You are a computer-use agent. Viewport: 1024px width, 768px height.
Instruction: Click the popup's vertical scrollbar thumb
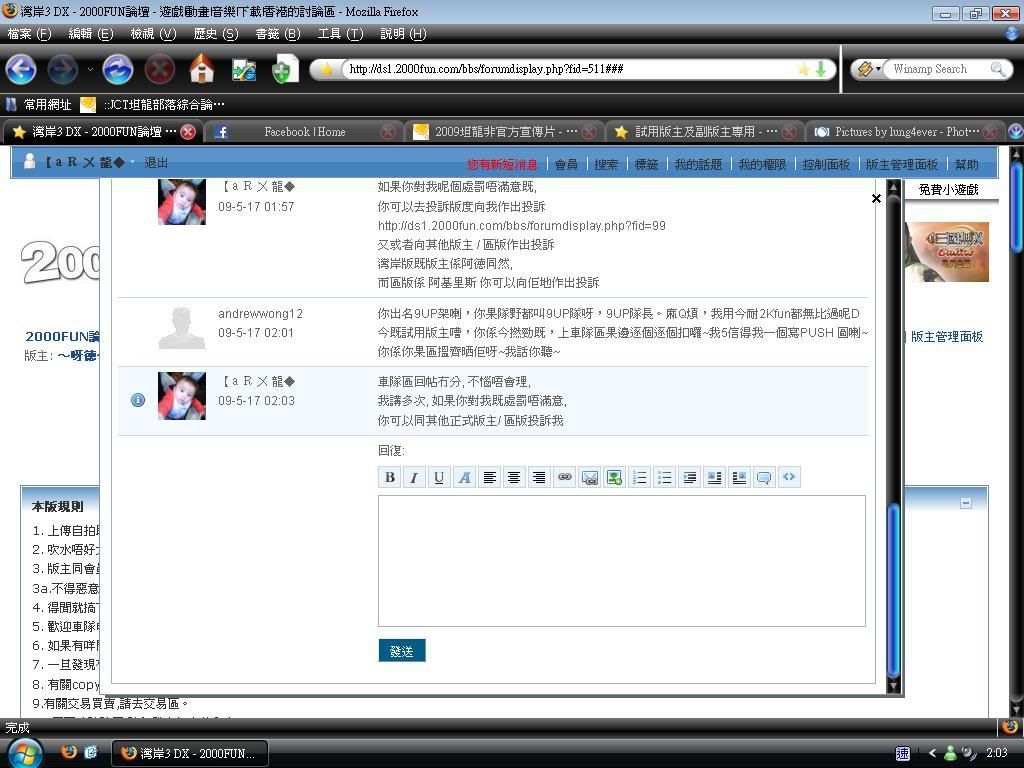point(894,590)
